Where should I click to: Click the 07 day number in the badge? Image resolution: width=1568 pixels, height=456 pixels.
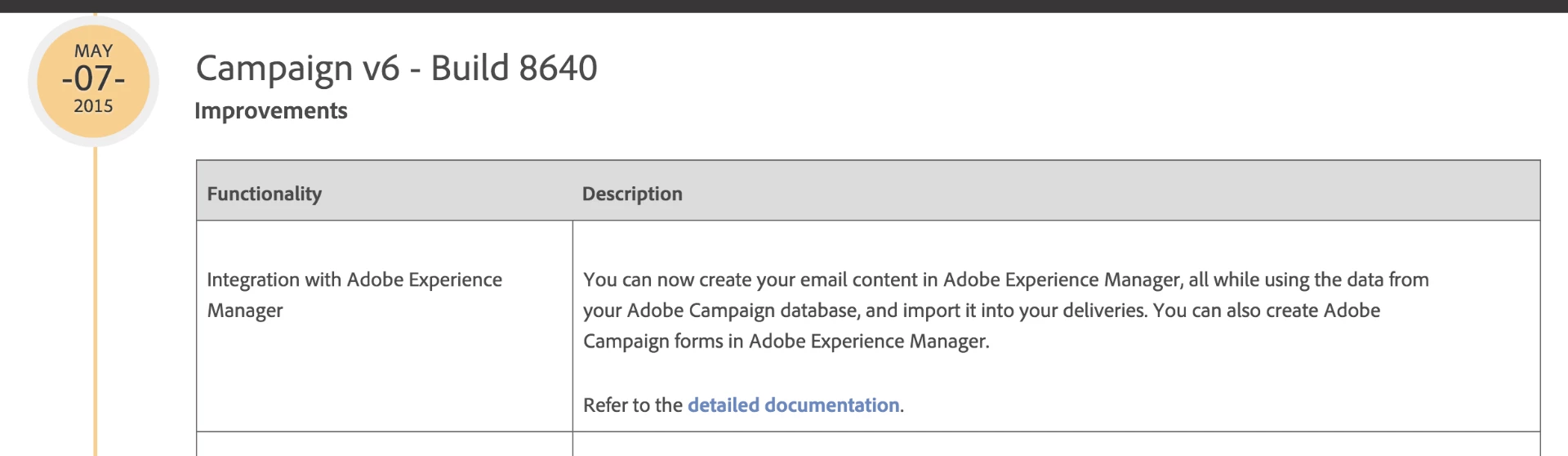[93, 78]
